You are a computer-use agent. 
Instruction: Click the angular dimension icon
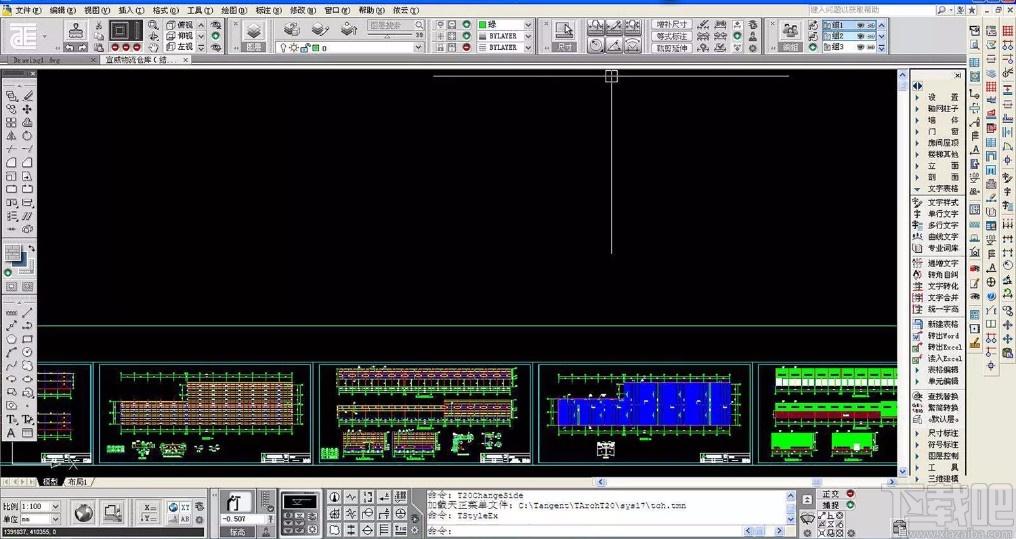[x=614, y=45]
